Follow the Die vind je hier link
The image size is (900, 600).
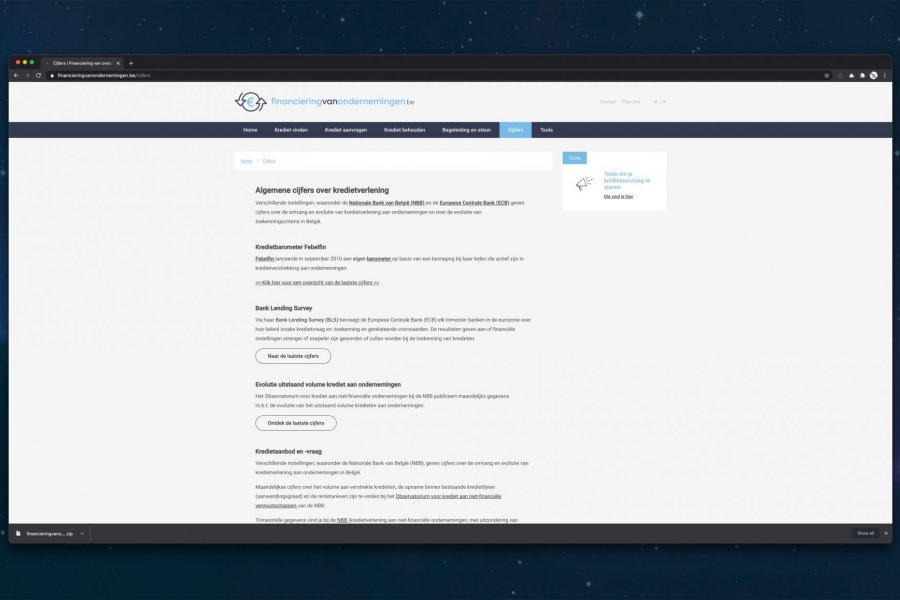[x=618, y=196]
